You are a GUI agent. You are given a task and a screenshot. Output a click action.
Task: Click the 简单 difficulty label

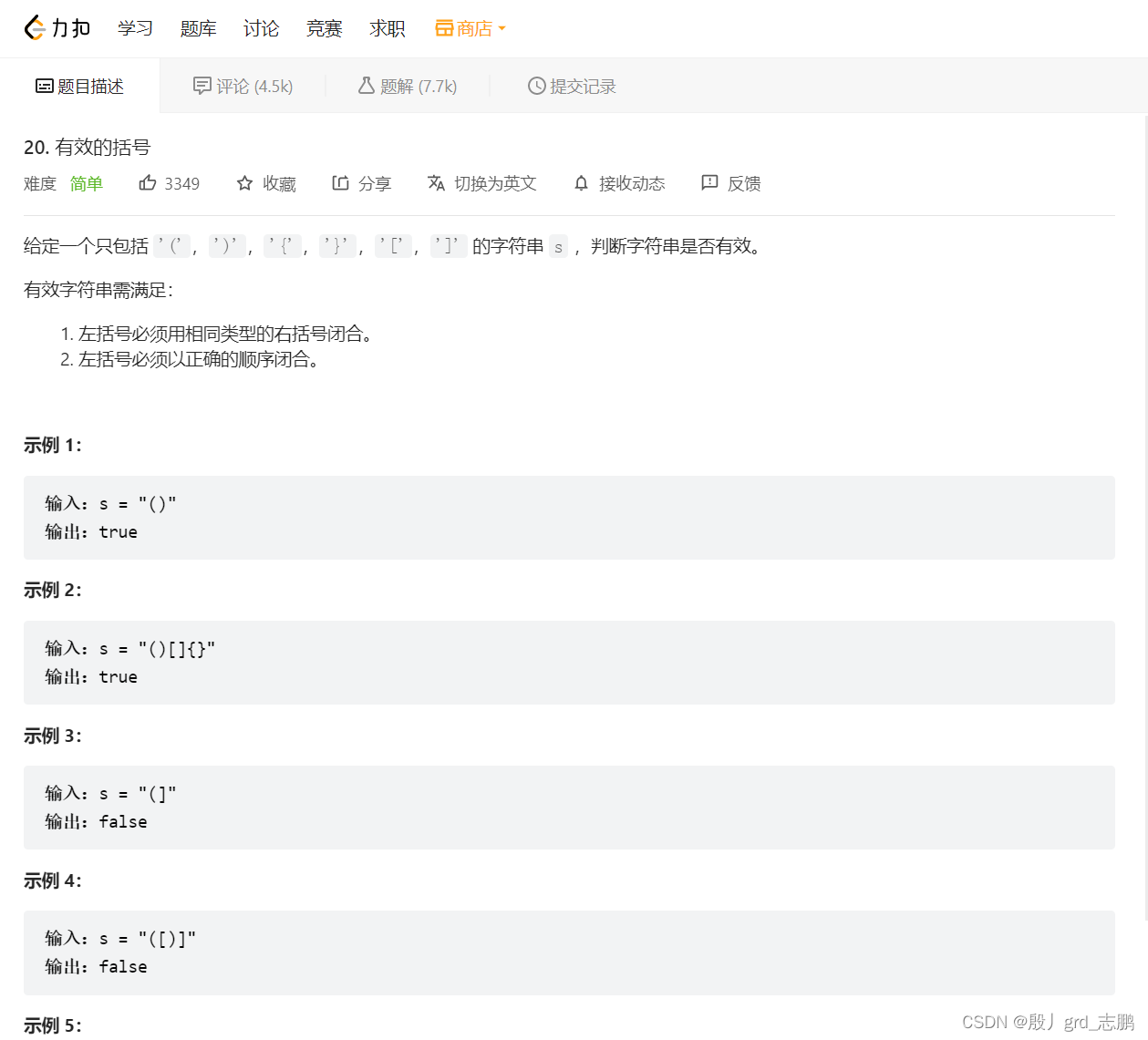tap(87, 183)
